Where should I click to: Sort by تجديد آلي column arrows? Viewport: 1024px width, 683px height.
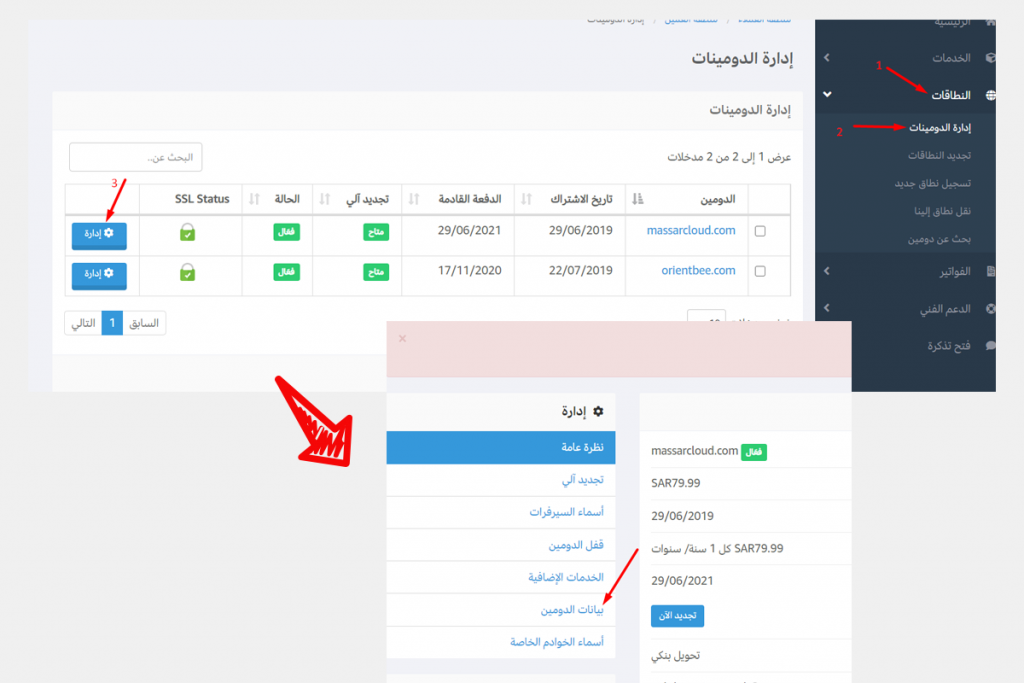(x=325, y=199)
